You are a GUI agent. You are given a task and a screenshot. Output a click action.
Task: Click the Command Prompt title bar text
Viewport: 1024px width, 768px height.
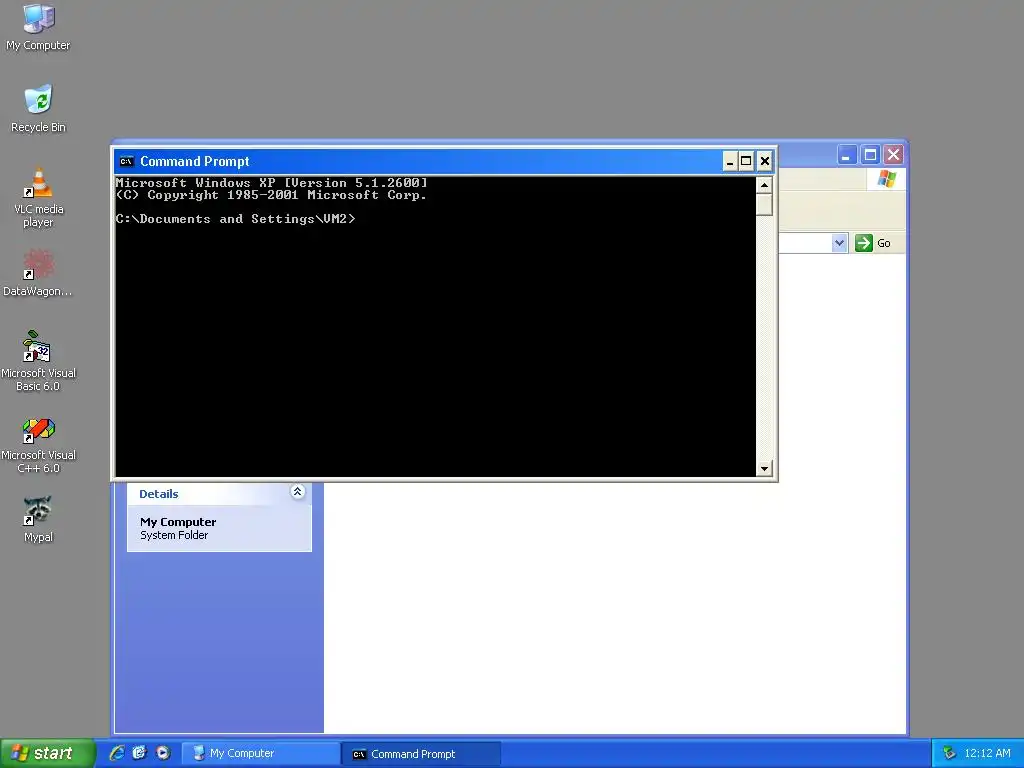click(x=195, y=161)
